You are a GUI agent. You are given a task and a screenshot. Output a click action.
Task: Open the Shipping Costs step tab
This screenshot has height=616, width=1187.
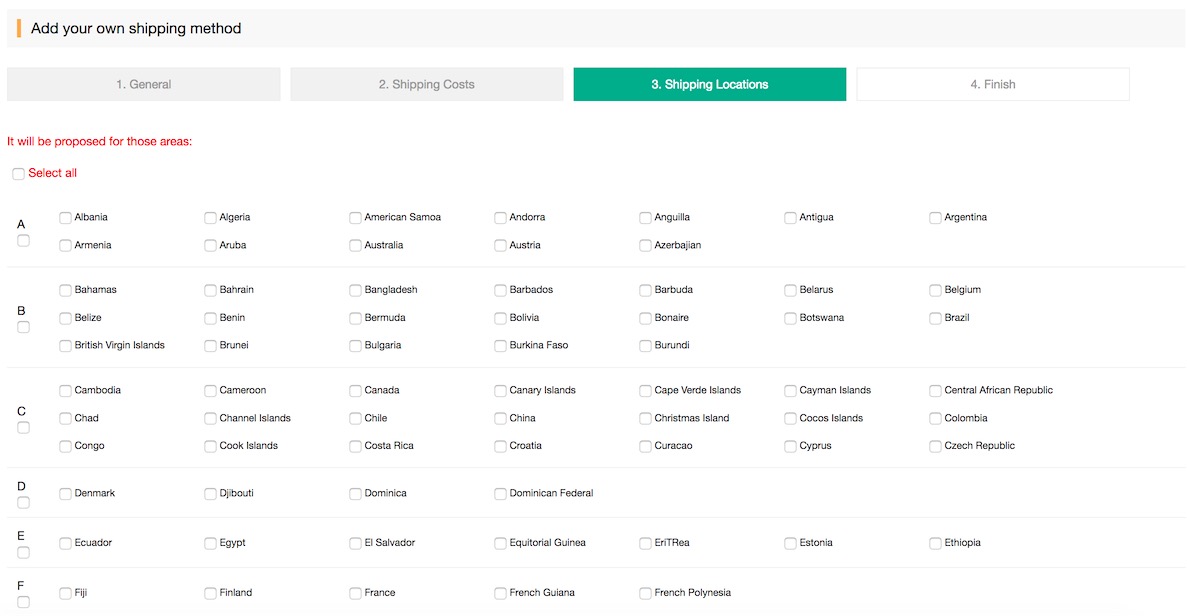[426, 85]
